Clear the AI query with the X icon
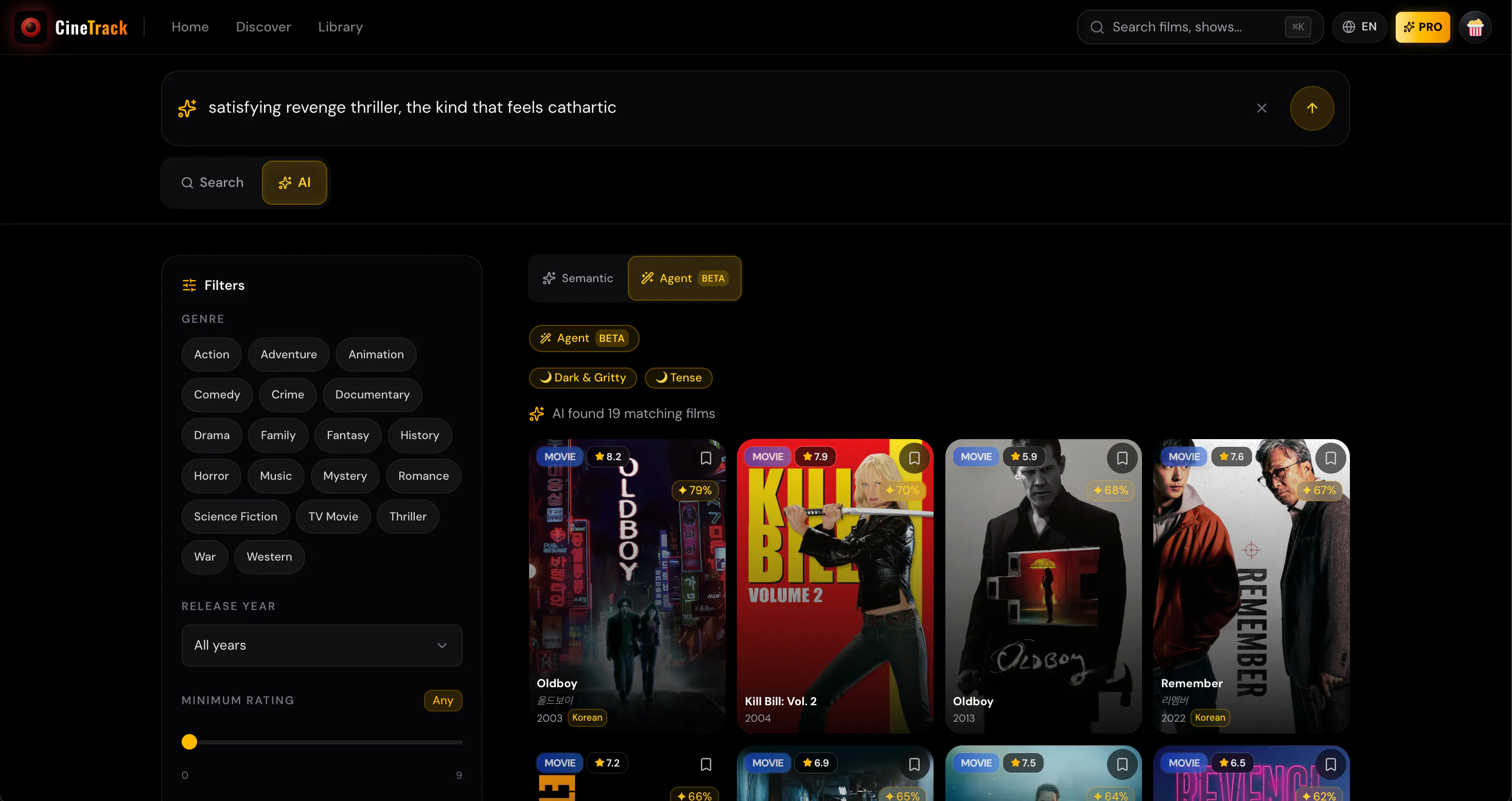This screenshot has height=801, width=1512. [x=1261, y=108]
